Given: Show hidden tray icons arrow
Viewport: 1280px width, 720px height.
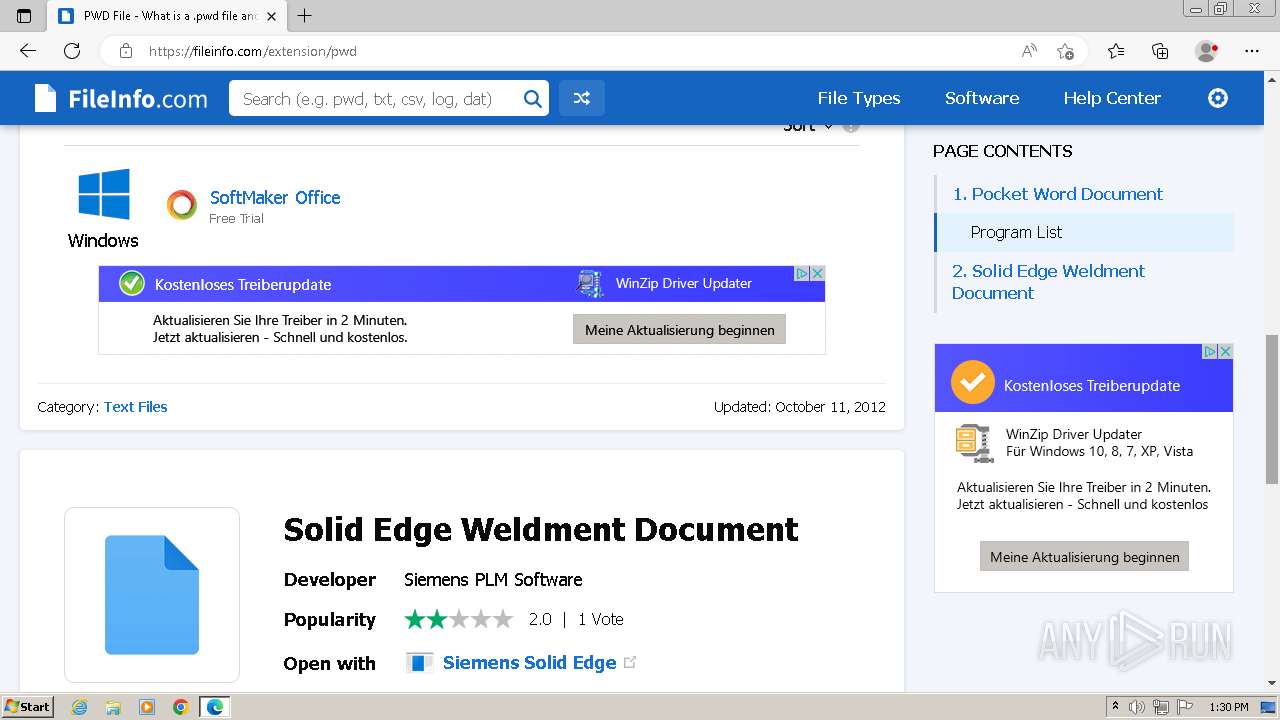Looking at the screenshot, I should (1115, 707).
